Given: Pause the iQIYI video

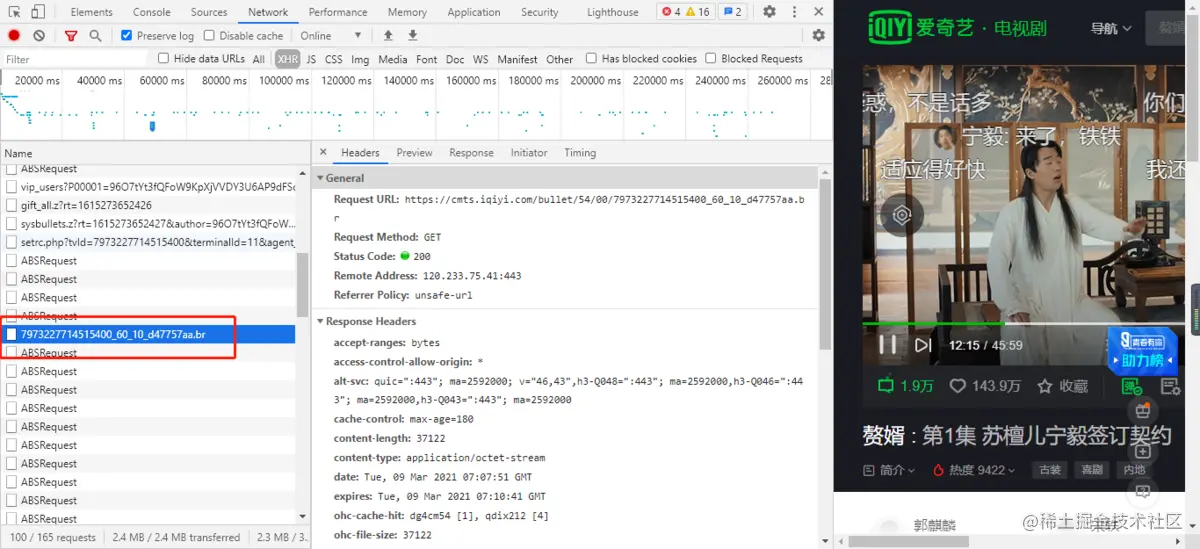Looking at the screenshot, I should (888, 345).
